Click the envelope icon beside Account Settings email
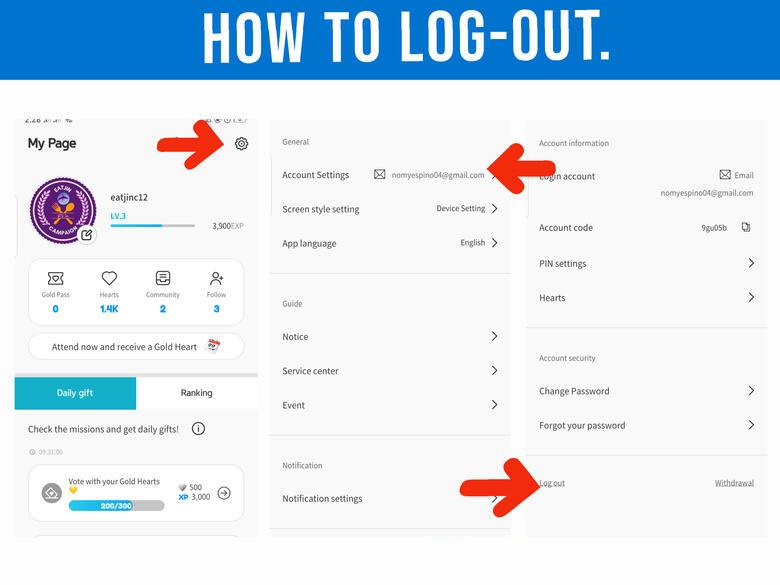This screenshot has width=780, height=585. [x=380, y=174]
